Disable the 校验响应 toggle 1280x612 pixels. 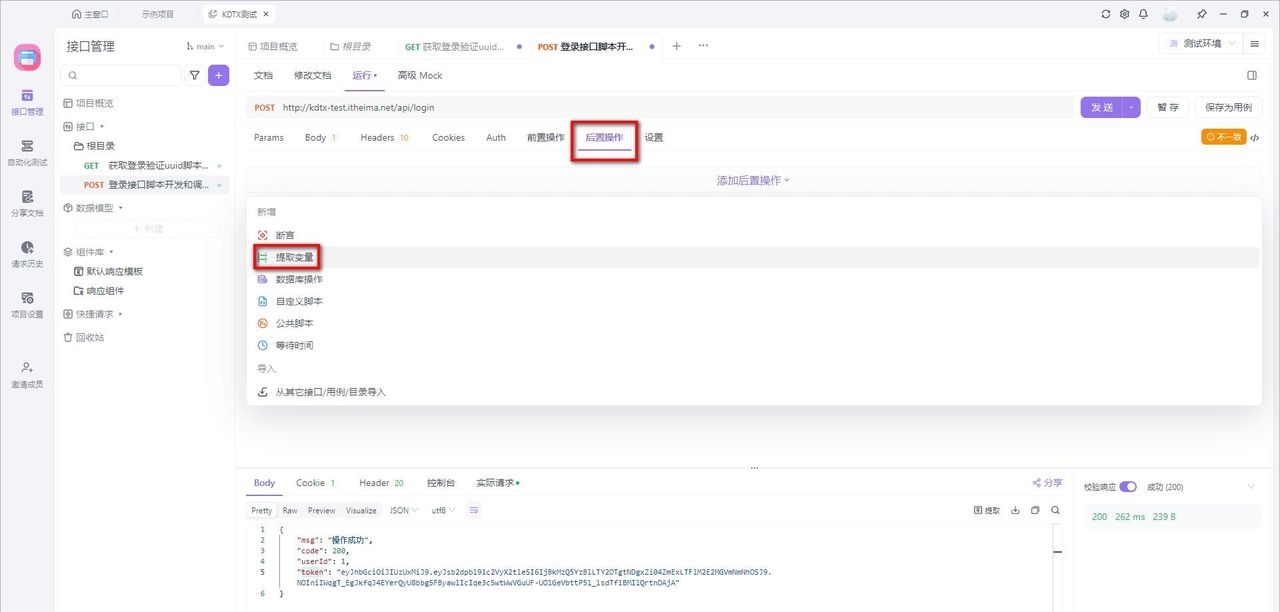[1129, 486]
